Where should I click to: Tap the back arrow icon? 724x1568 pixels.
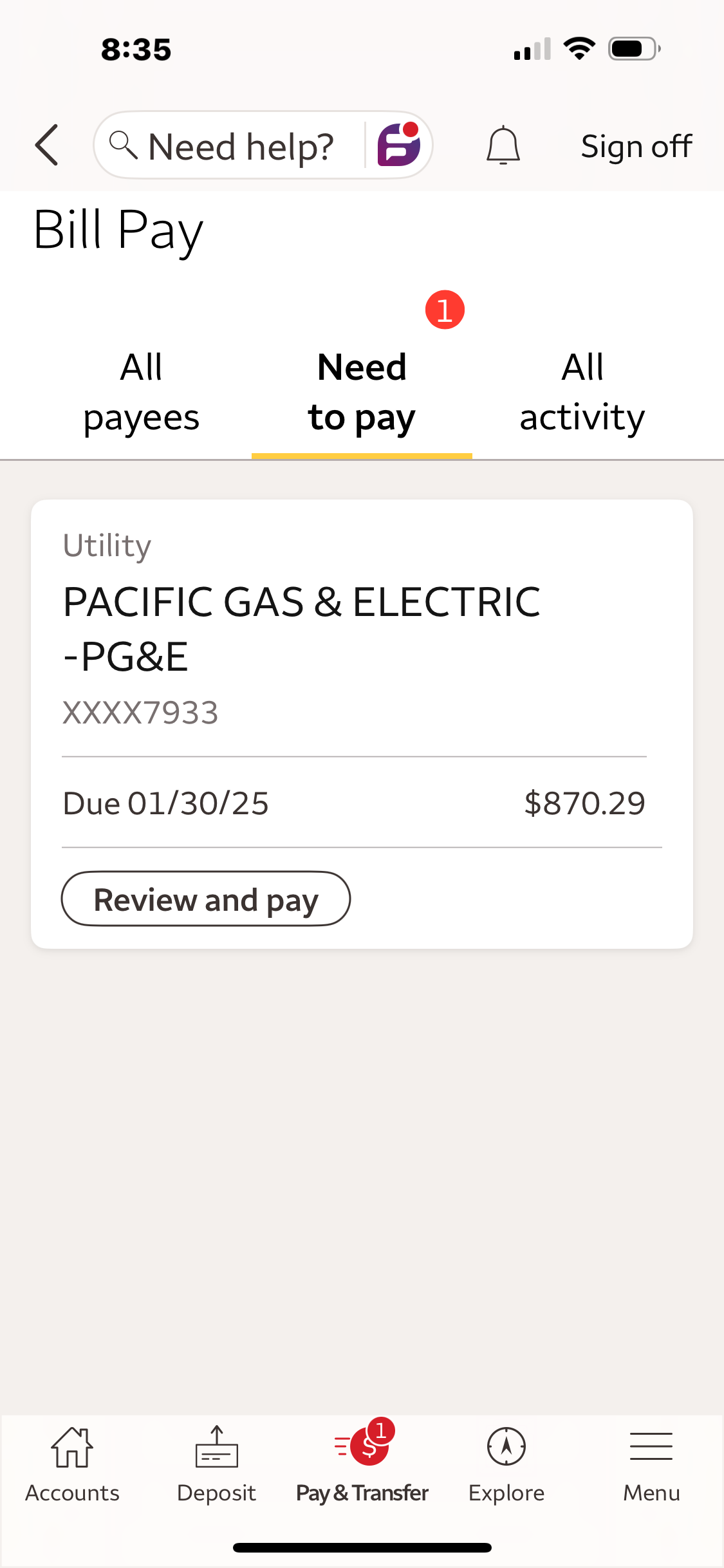[x=47, y=145]
